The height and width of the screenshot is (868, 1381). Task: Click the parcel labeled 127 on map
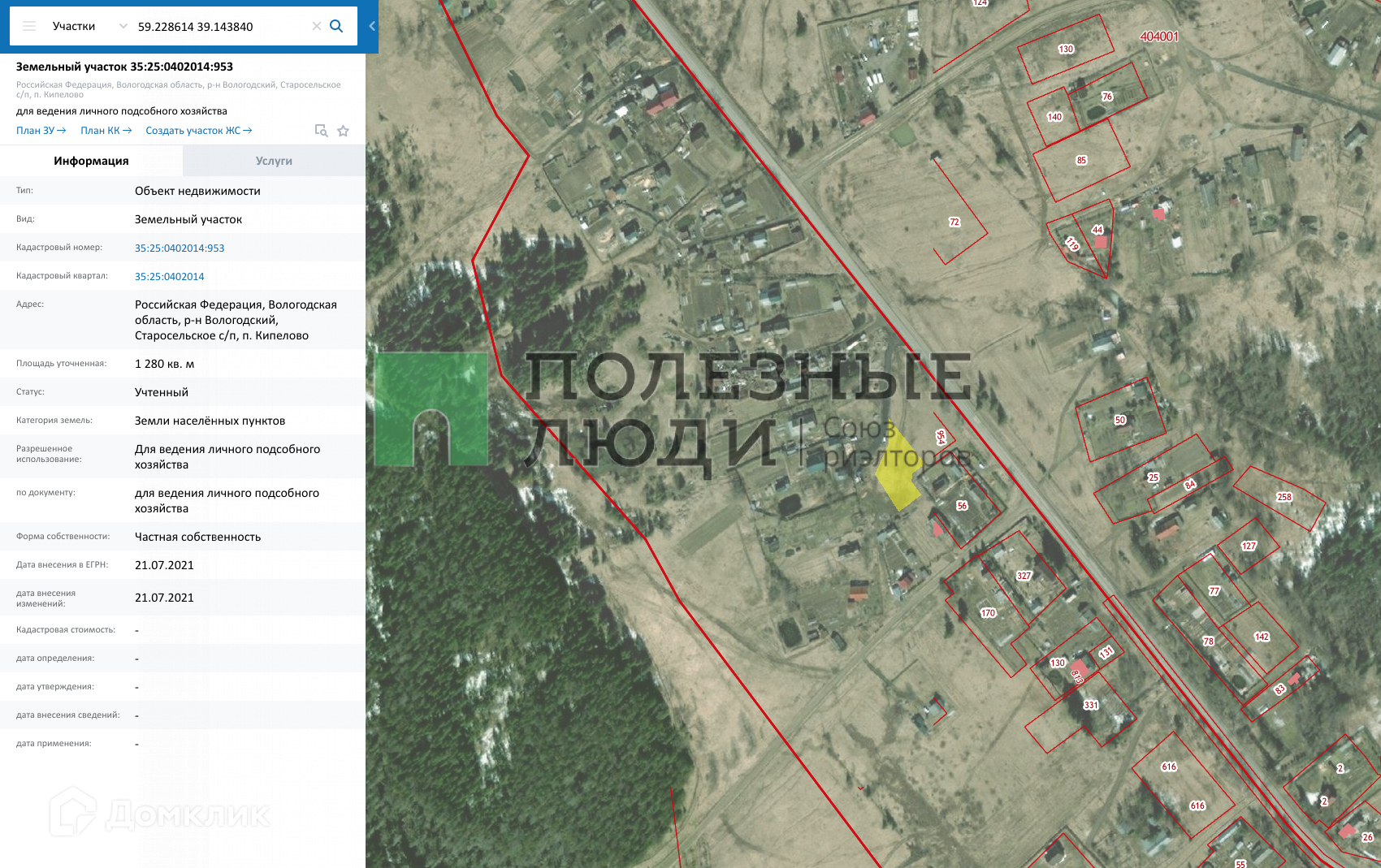1249,546
